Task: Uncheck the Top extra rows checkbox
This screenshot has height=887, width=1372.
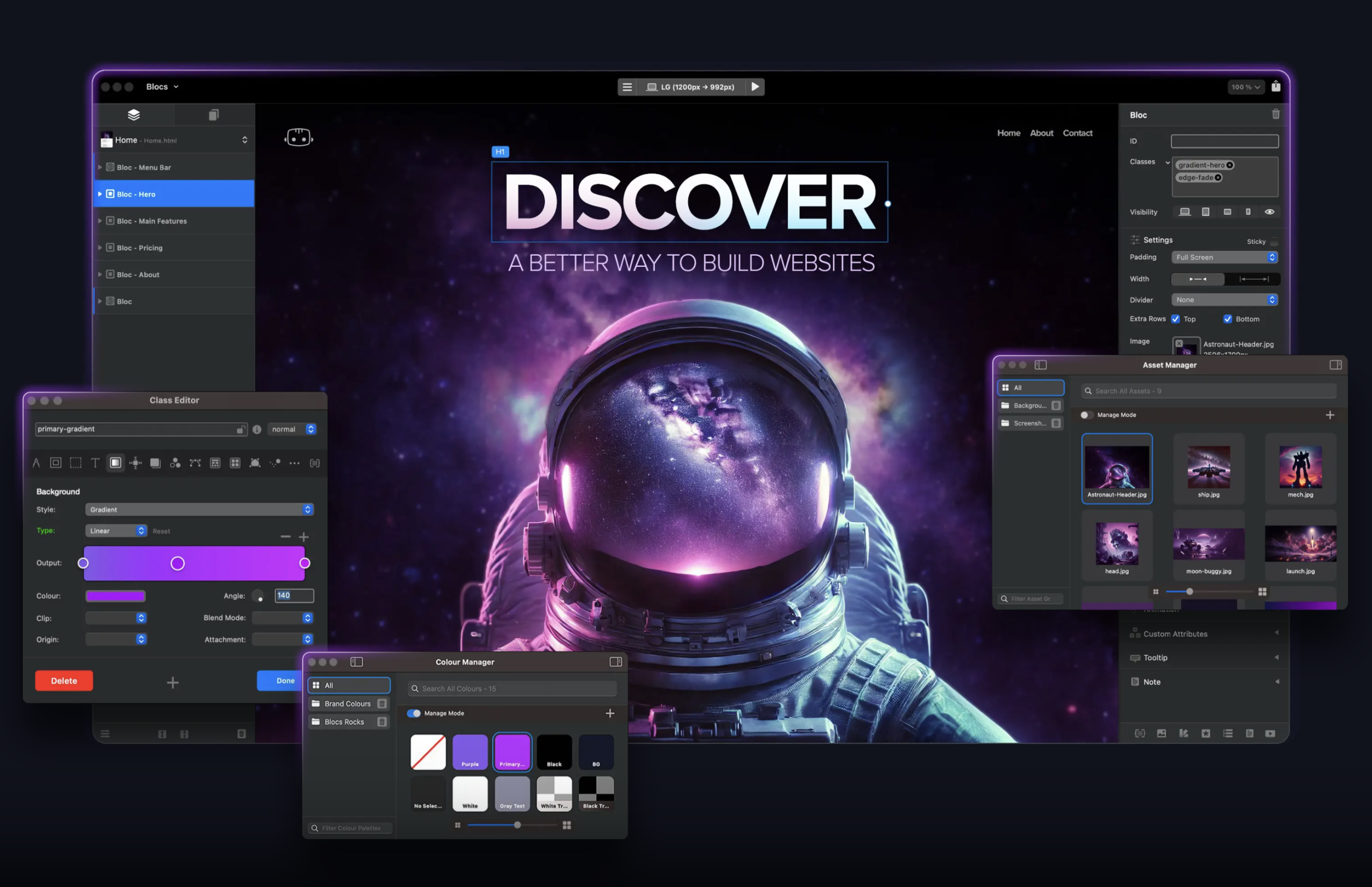Action: tap(1175, 318)
